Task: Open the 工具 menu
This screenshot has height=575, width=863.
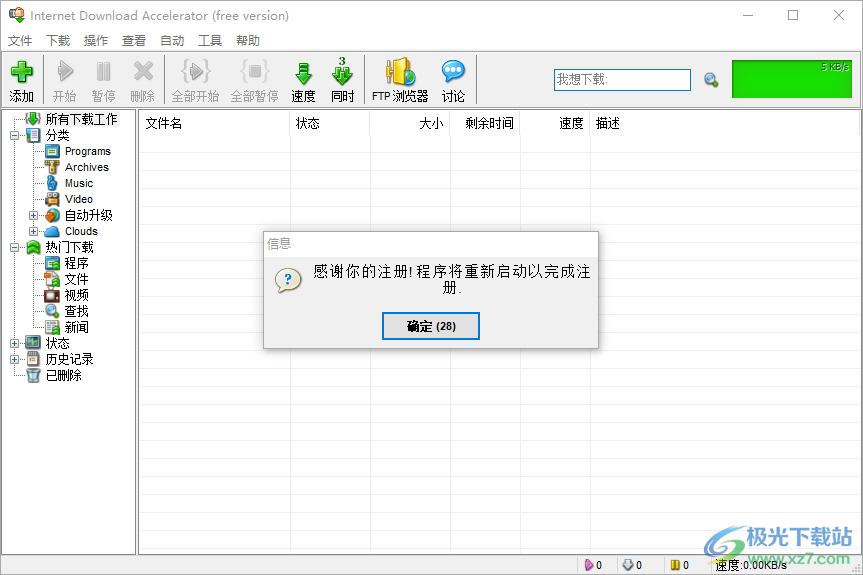Action: (x=210, y=41)
